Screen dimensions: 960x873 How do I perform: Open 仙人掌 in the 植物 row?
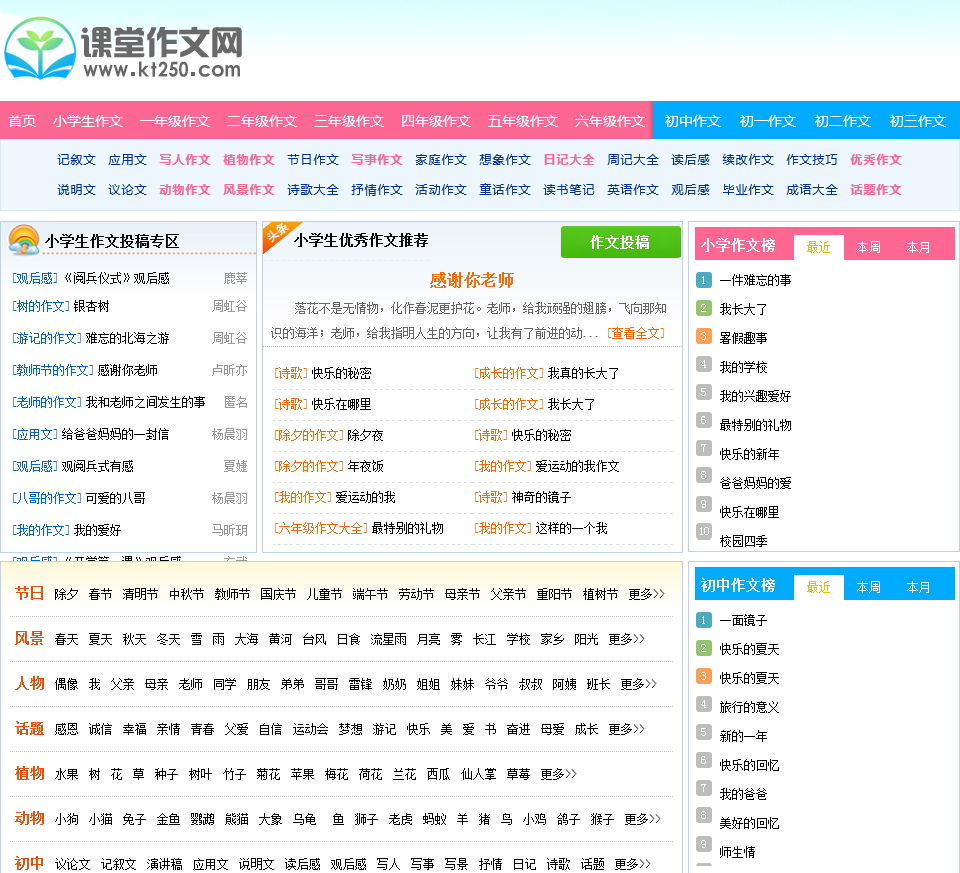click(x=478, y=774)
